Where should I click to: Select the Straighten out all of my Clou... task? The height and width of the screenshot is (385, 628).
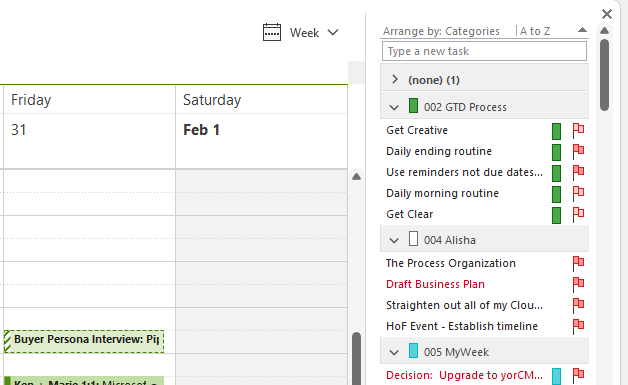pos(464,305)
